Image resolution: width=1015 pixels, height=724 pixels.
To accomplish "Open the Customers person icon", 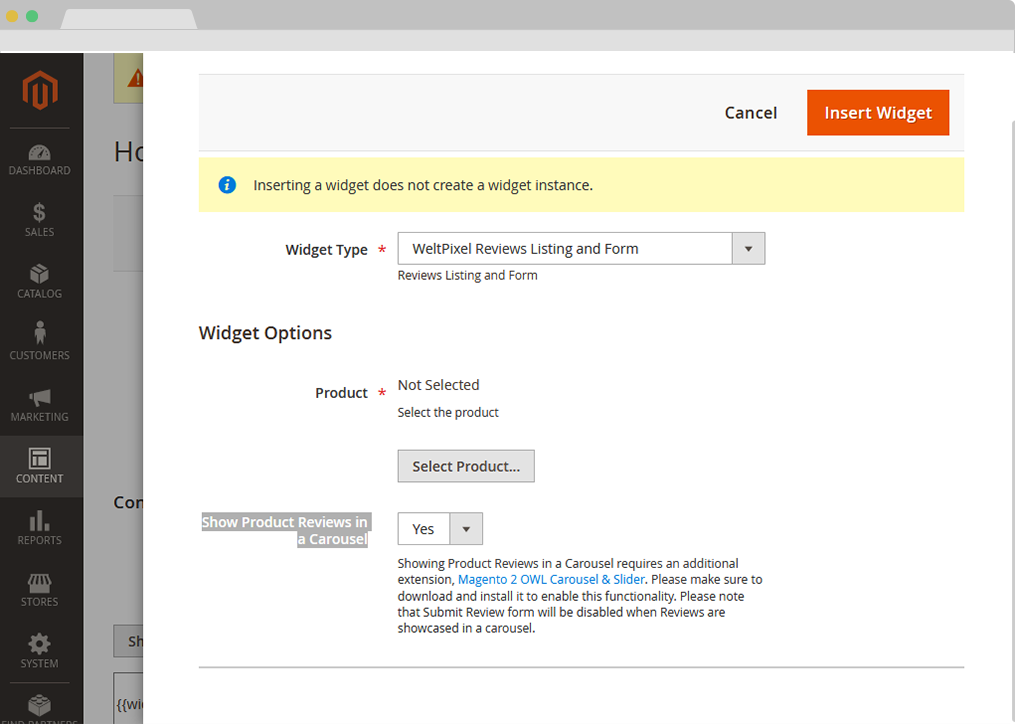I will click(40, 333).
